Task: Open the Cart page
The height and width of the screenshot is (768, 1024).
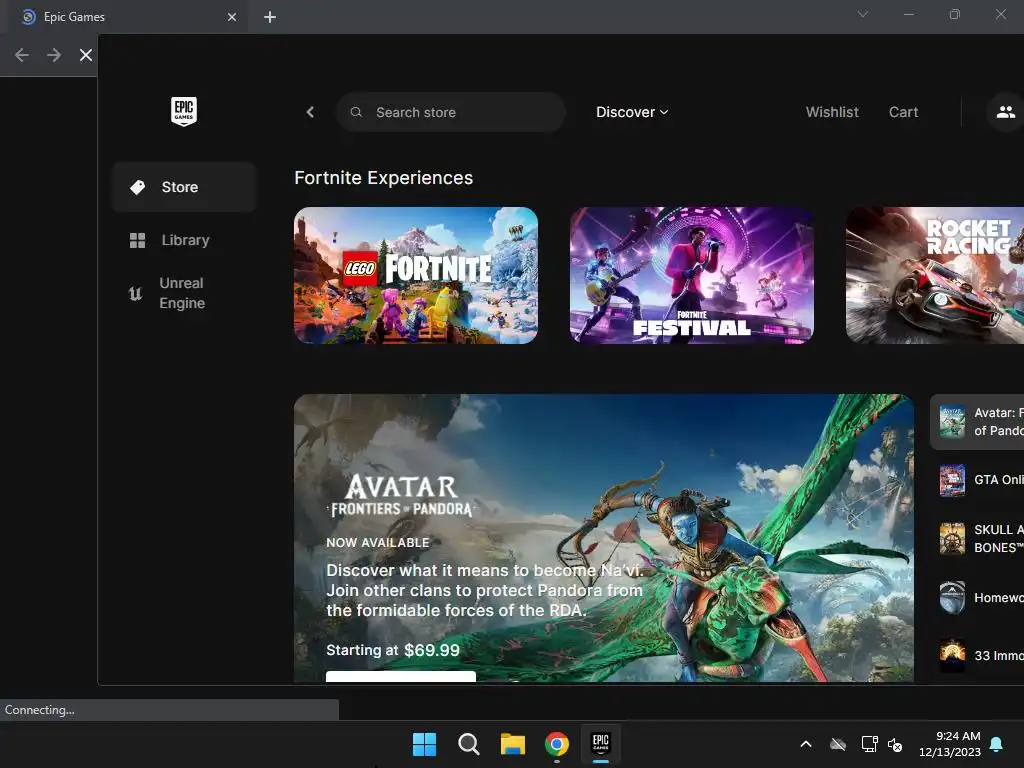Action: tap(903, 112)
